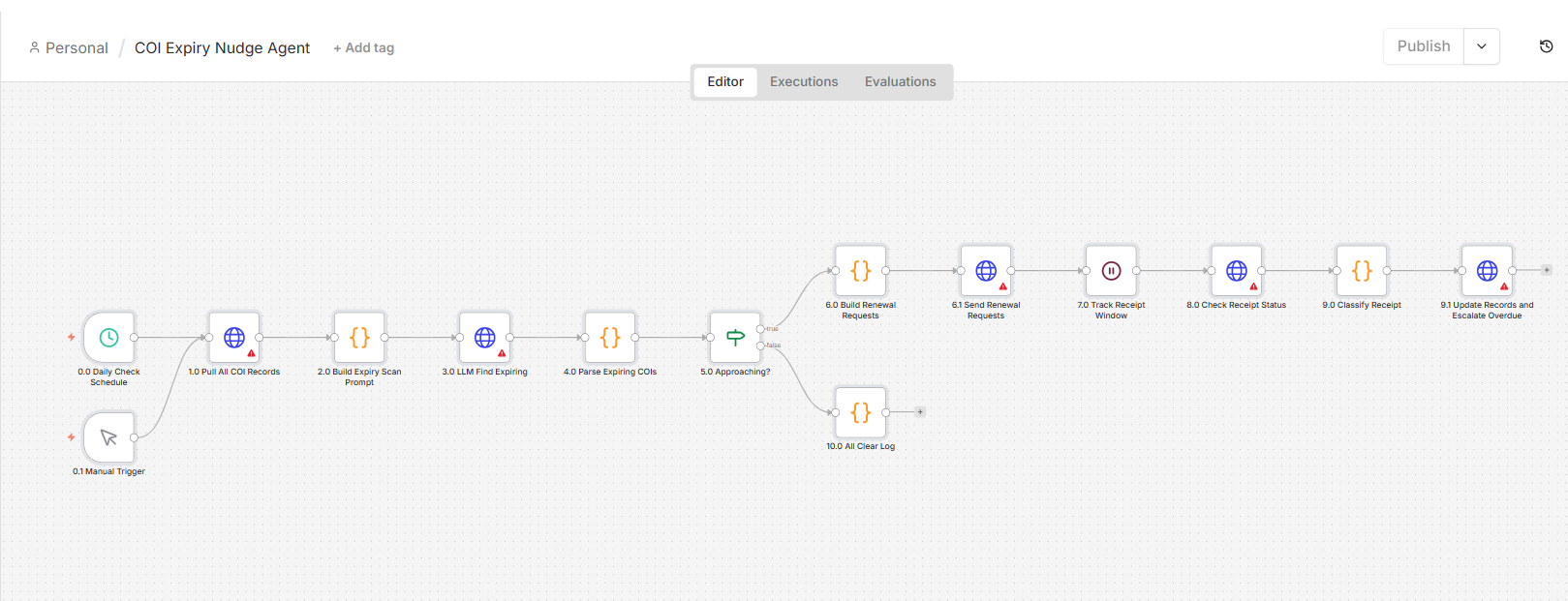Switch to the Editor tab
This screenshot has height=601, width=1568.
click(725, 82)
